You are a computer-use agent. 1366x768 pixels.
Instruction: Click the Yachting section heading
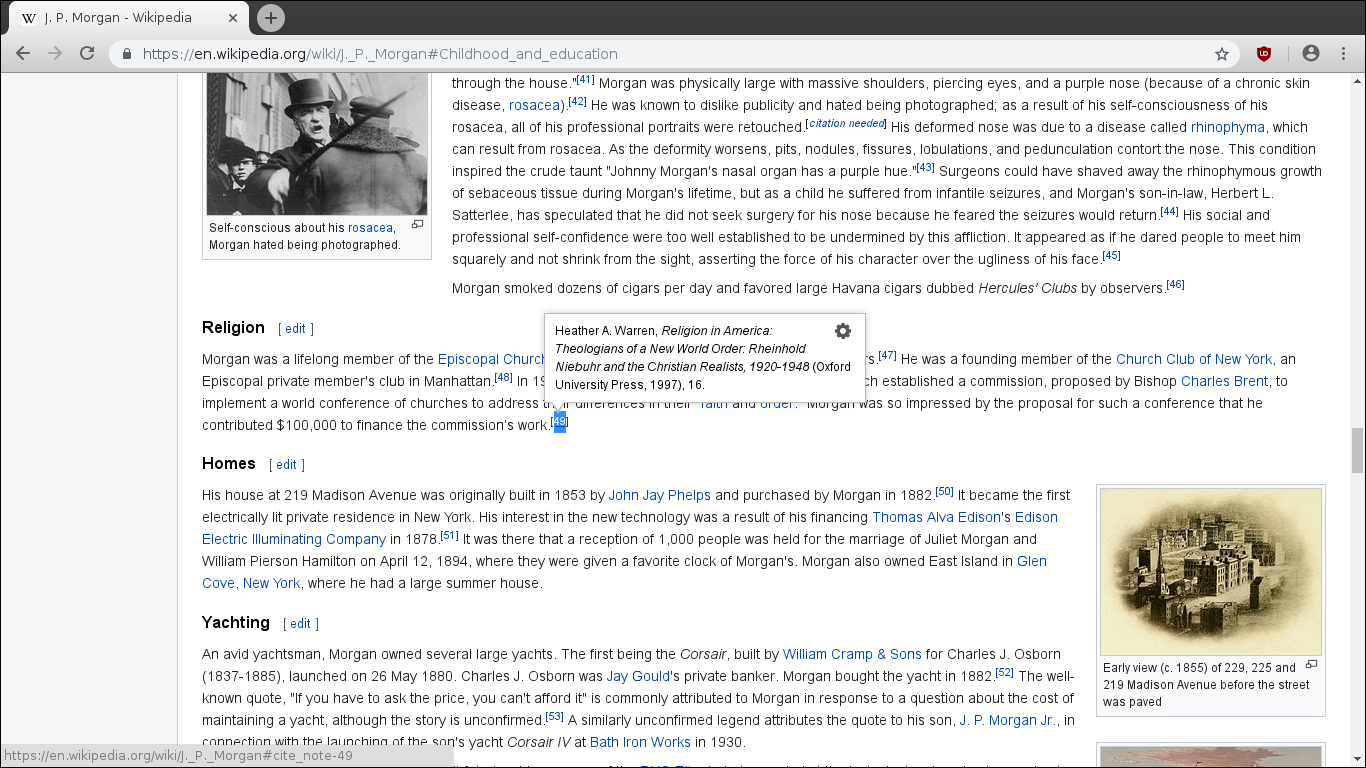(x=236, y=622)
